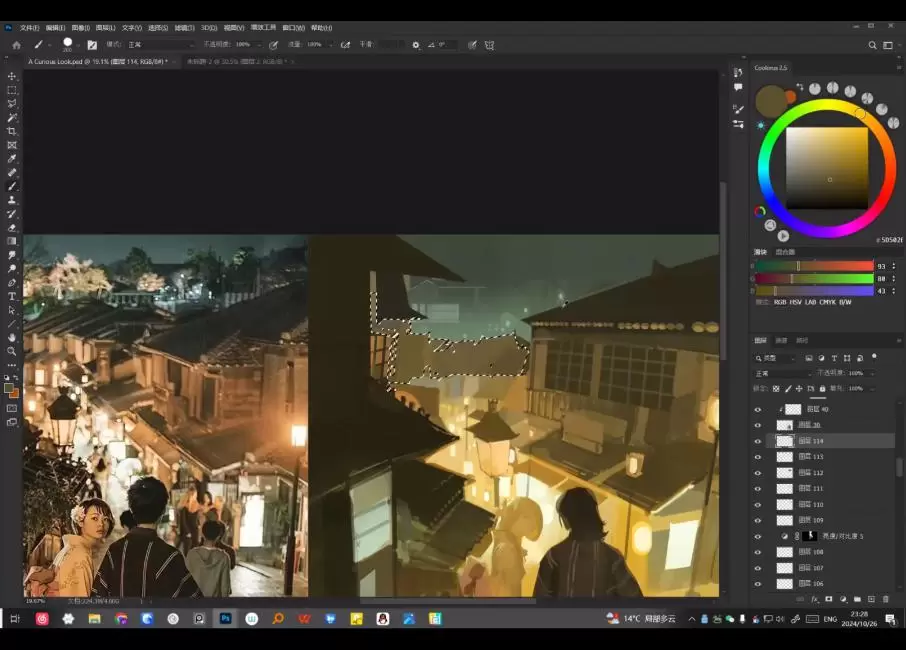
Task: Select the Magic Wand tool
Action: click(x=12, y=118)
